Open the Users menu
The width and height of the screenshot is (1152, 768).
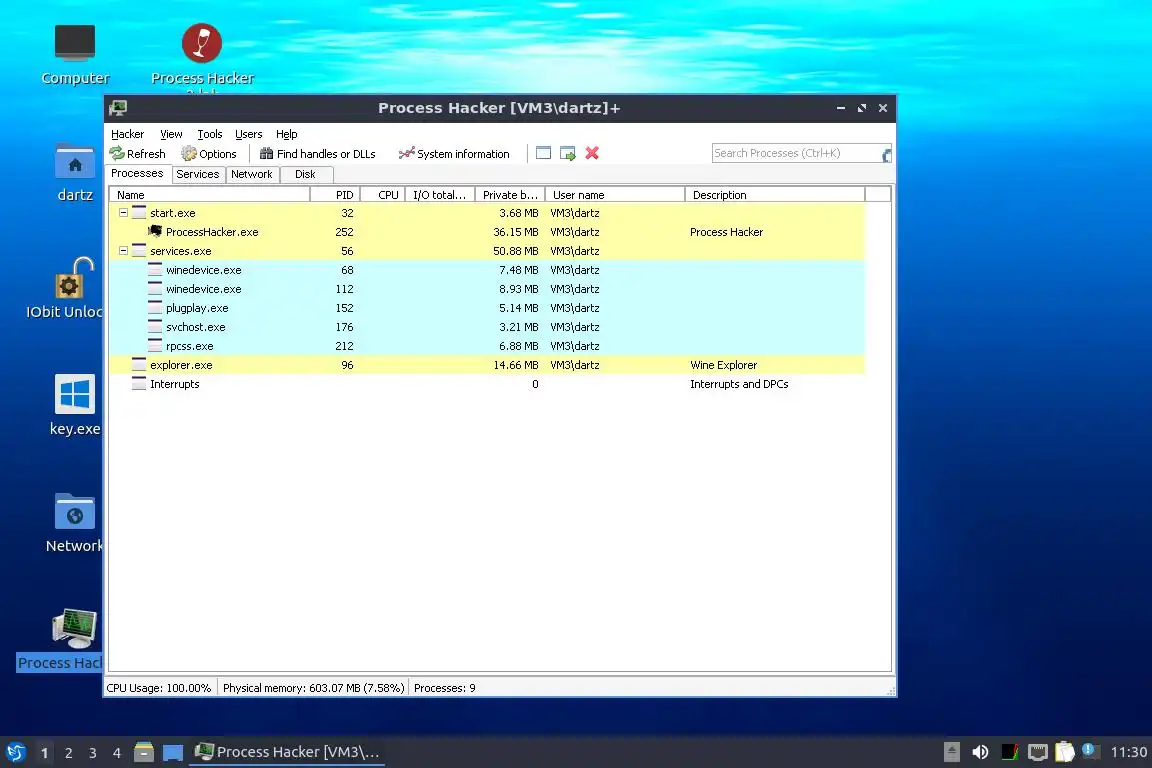248,134
